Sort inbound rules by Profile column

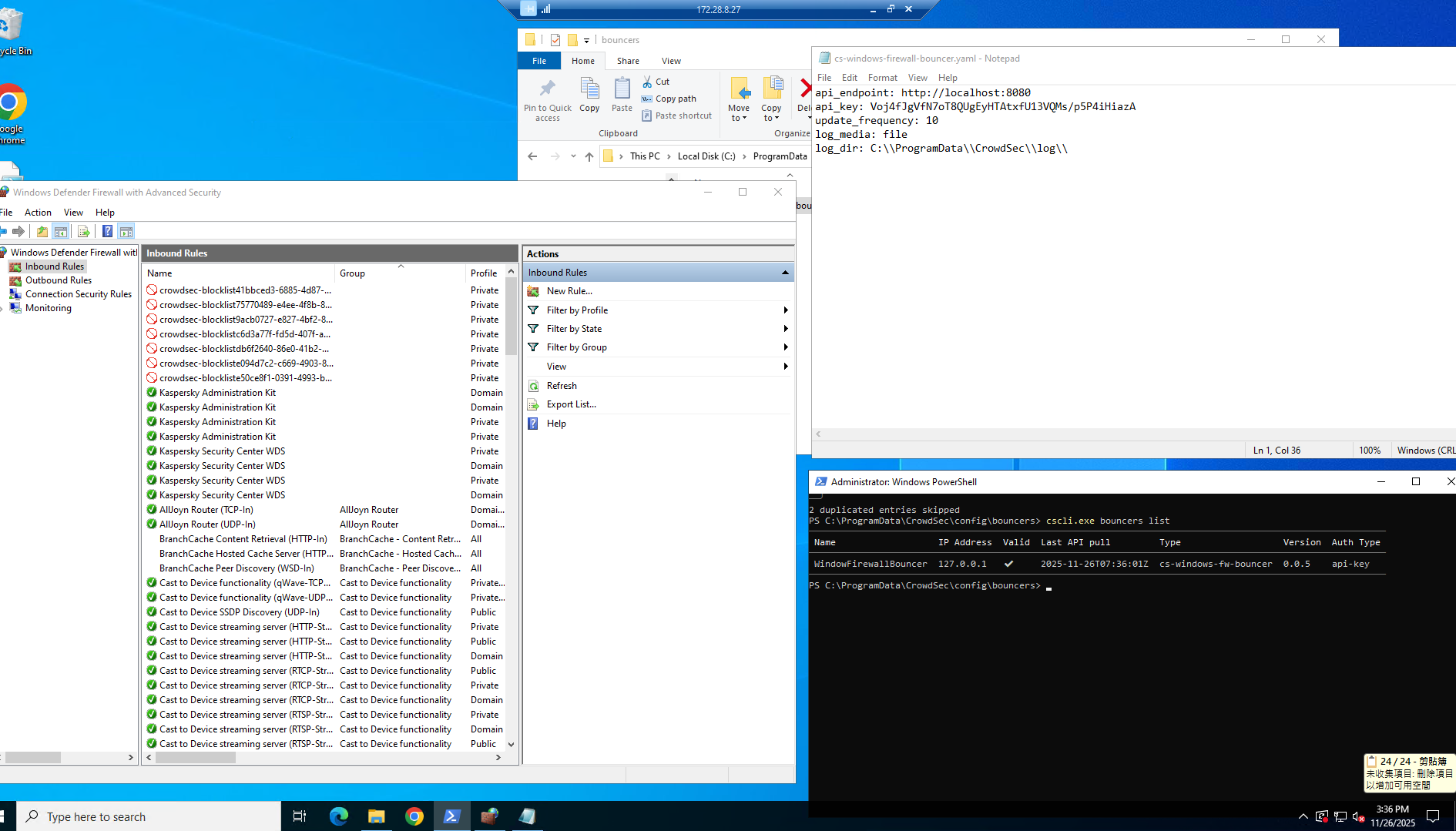click(485, 273)
